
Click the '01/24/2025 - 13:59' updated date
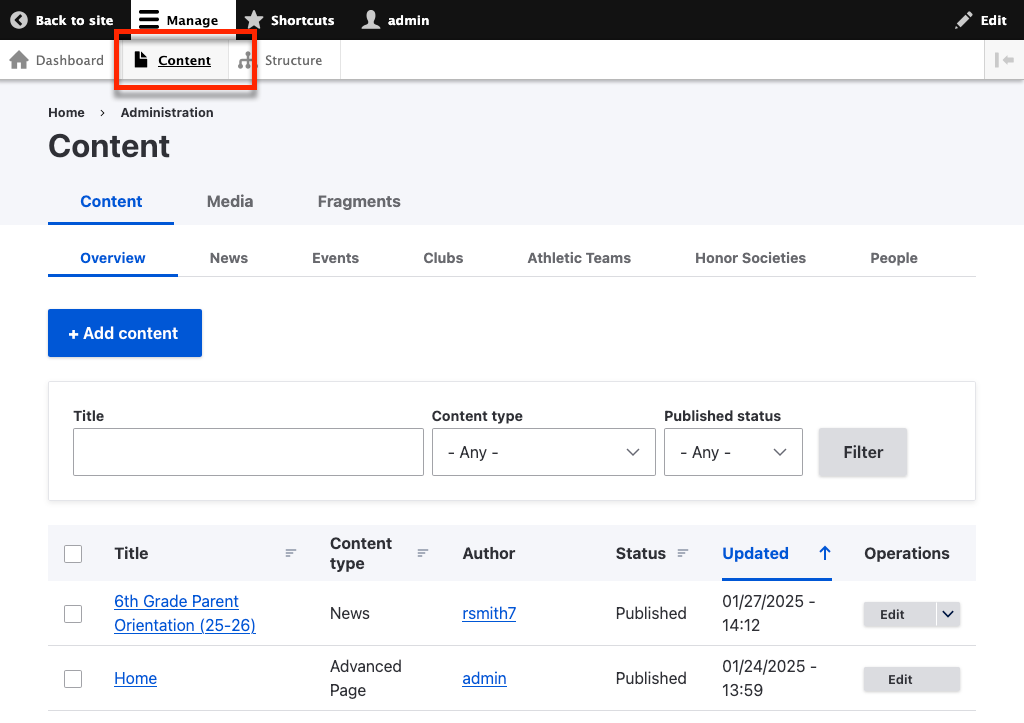pyautogui.click(x=769, y=678)
